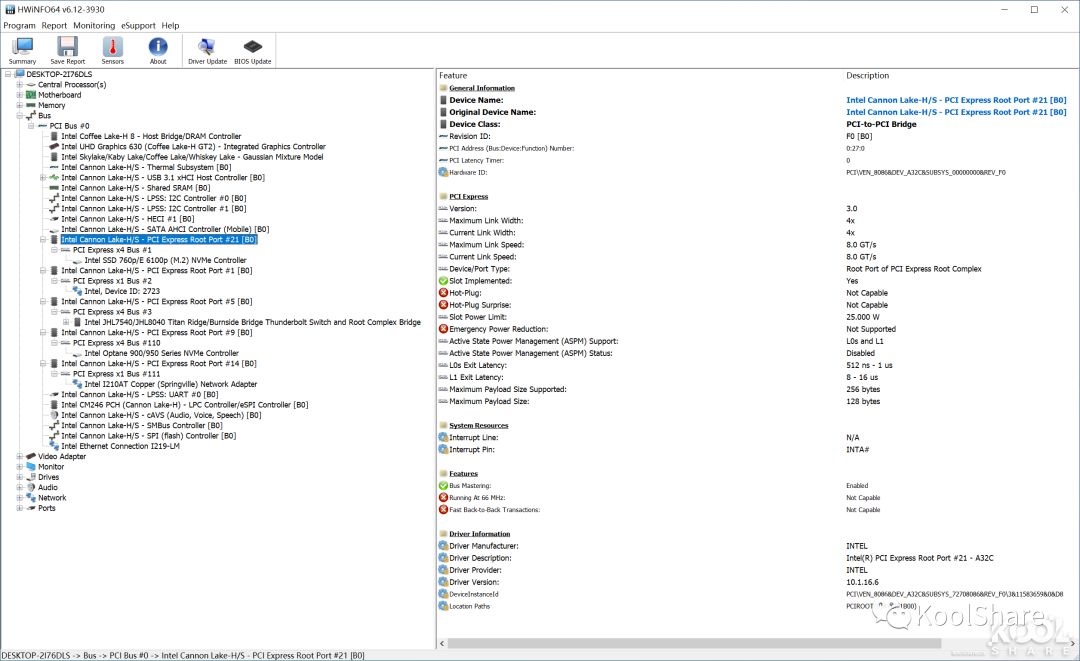This screenshot has height=661, width=1080.
Task: Click scrollbar left arrow in details pane
Action: 442,643
